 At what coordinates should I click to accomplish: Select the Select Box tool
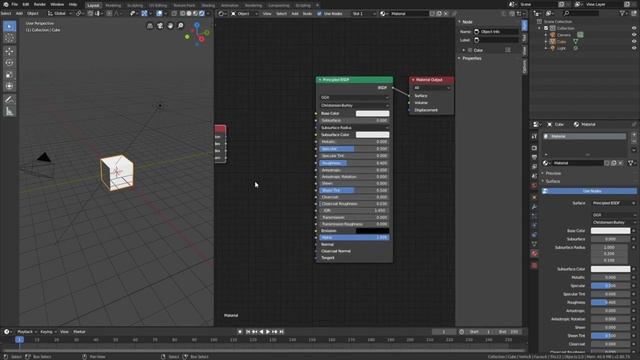pos(9,27)
